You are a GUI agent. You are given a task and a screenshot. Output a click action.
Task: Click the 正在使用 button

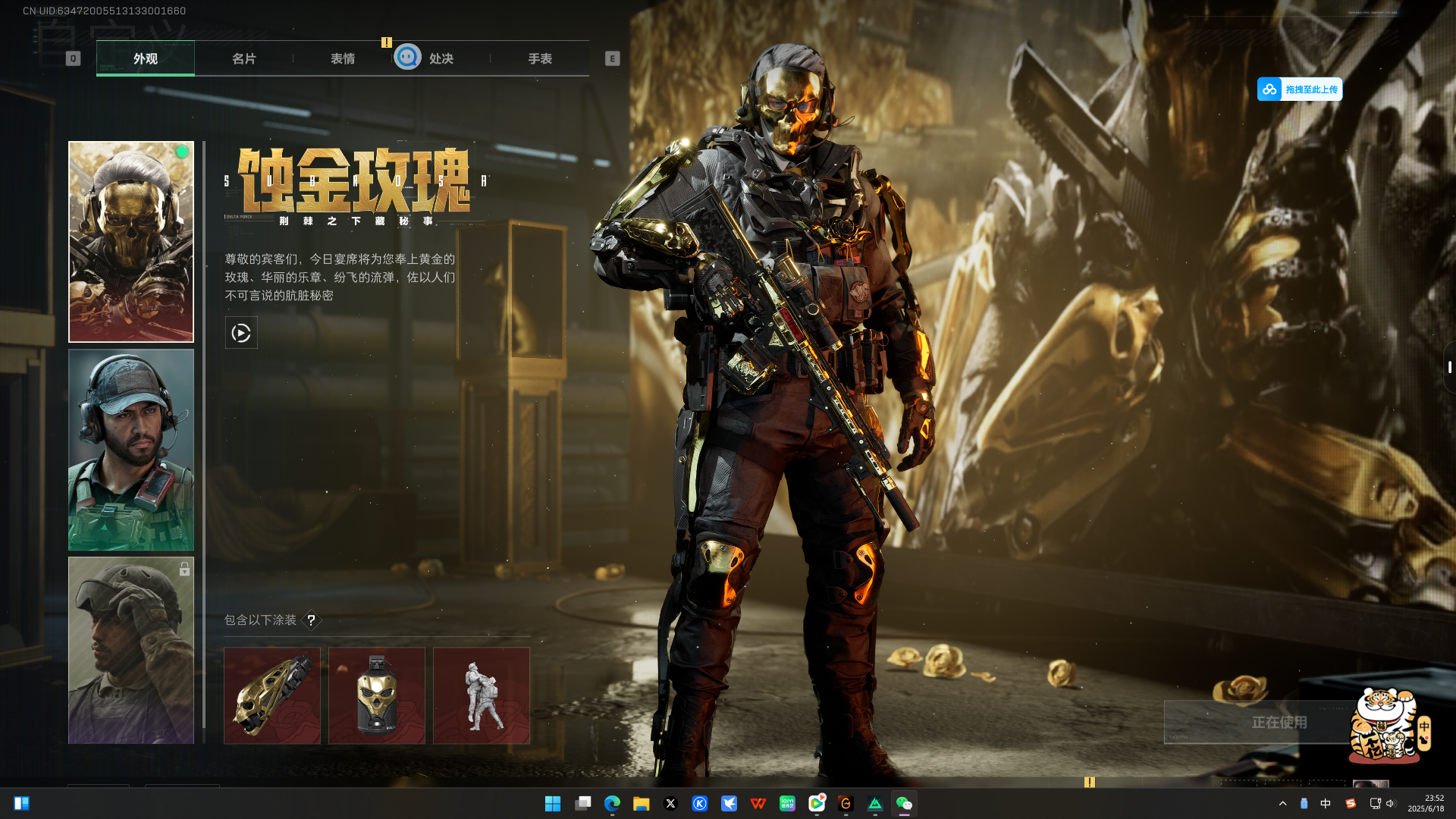(1279, 723)
